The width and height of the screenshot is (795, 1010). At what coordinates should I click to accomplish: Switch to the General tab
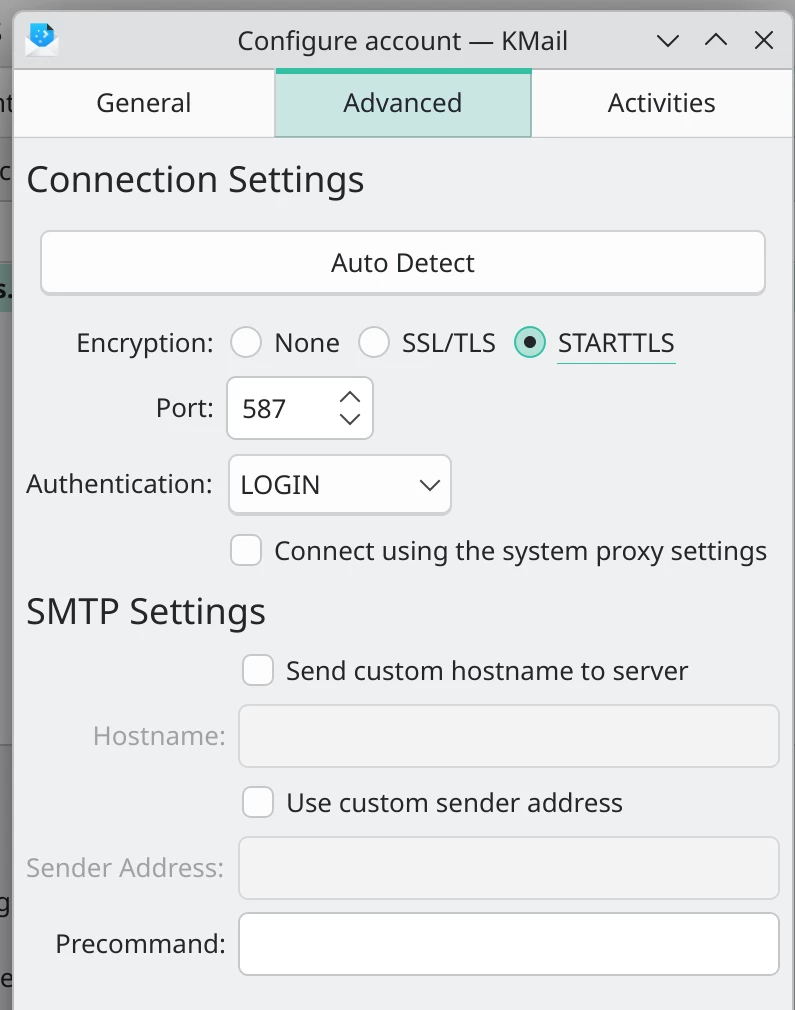(144, 103)
